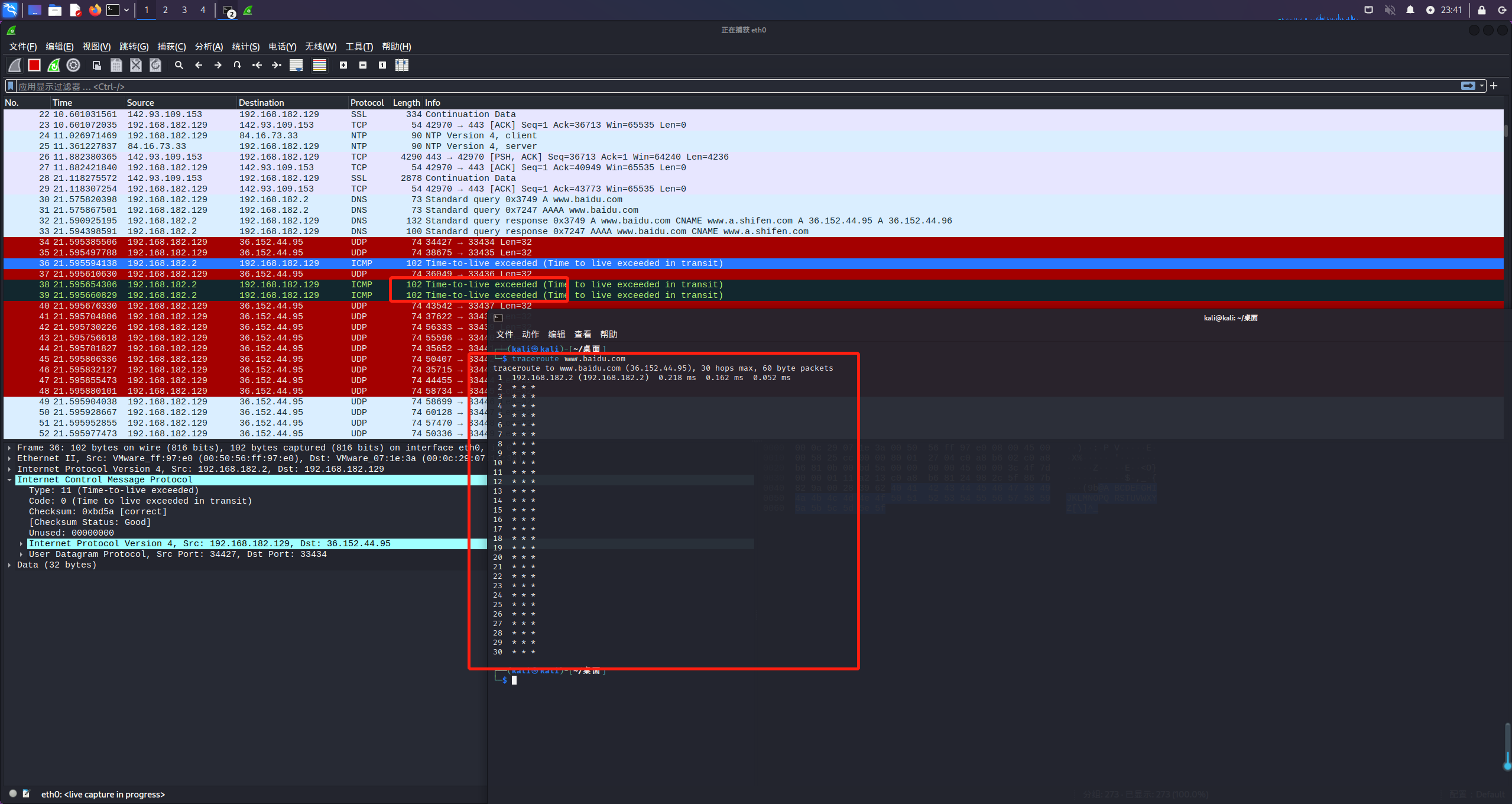Open the 统计(S) menu

[x=246, y=47]
